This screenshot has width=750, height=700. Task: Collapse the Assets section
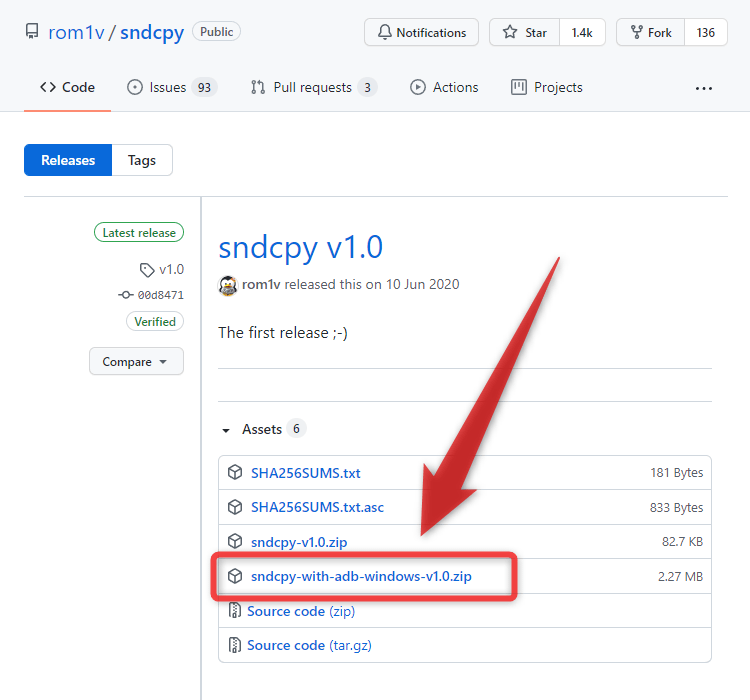click(226, 430)
